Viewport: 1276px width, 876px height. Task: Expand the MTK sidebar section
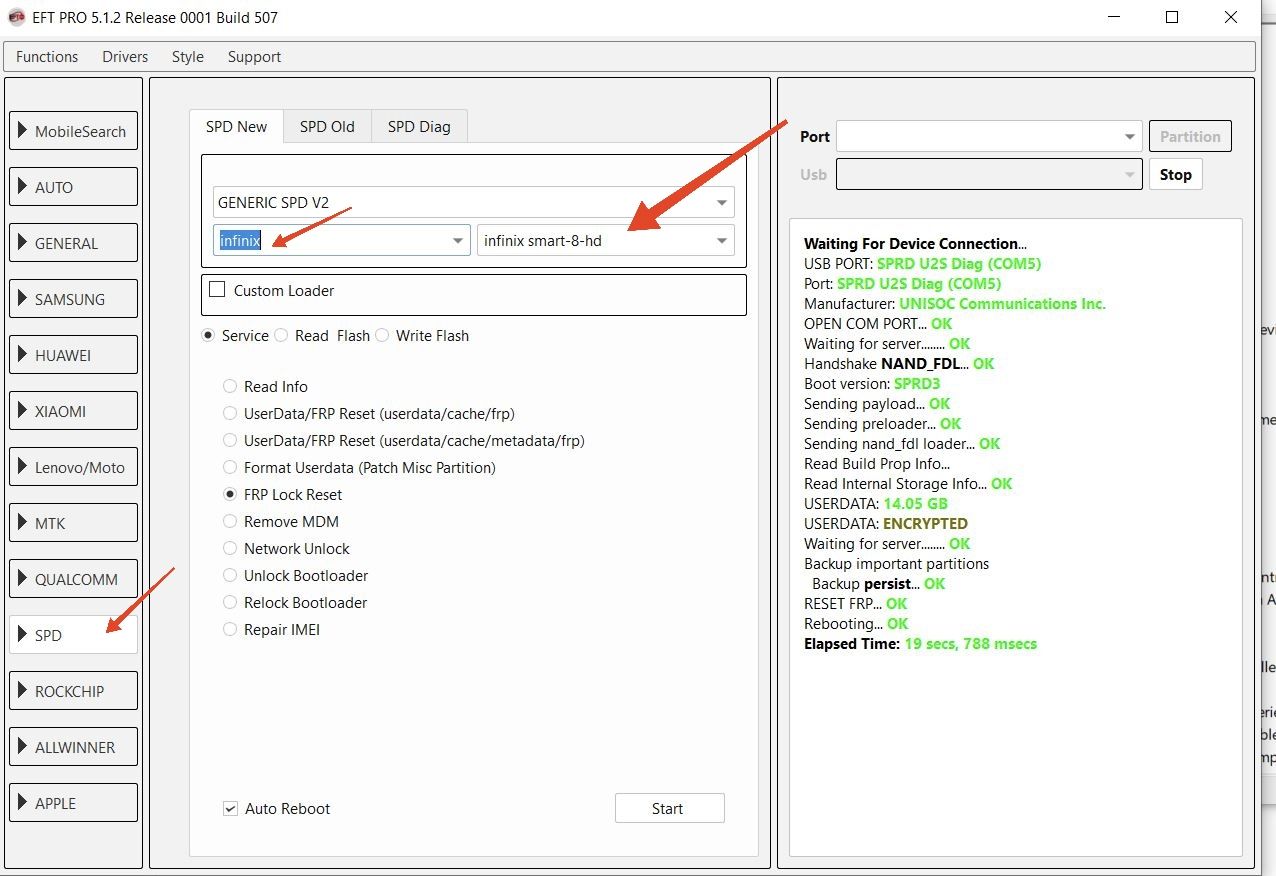(x=73, y=523)
